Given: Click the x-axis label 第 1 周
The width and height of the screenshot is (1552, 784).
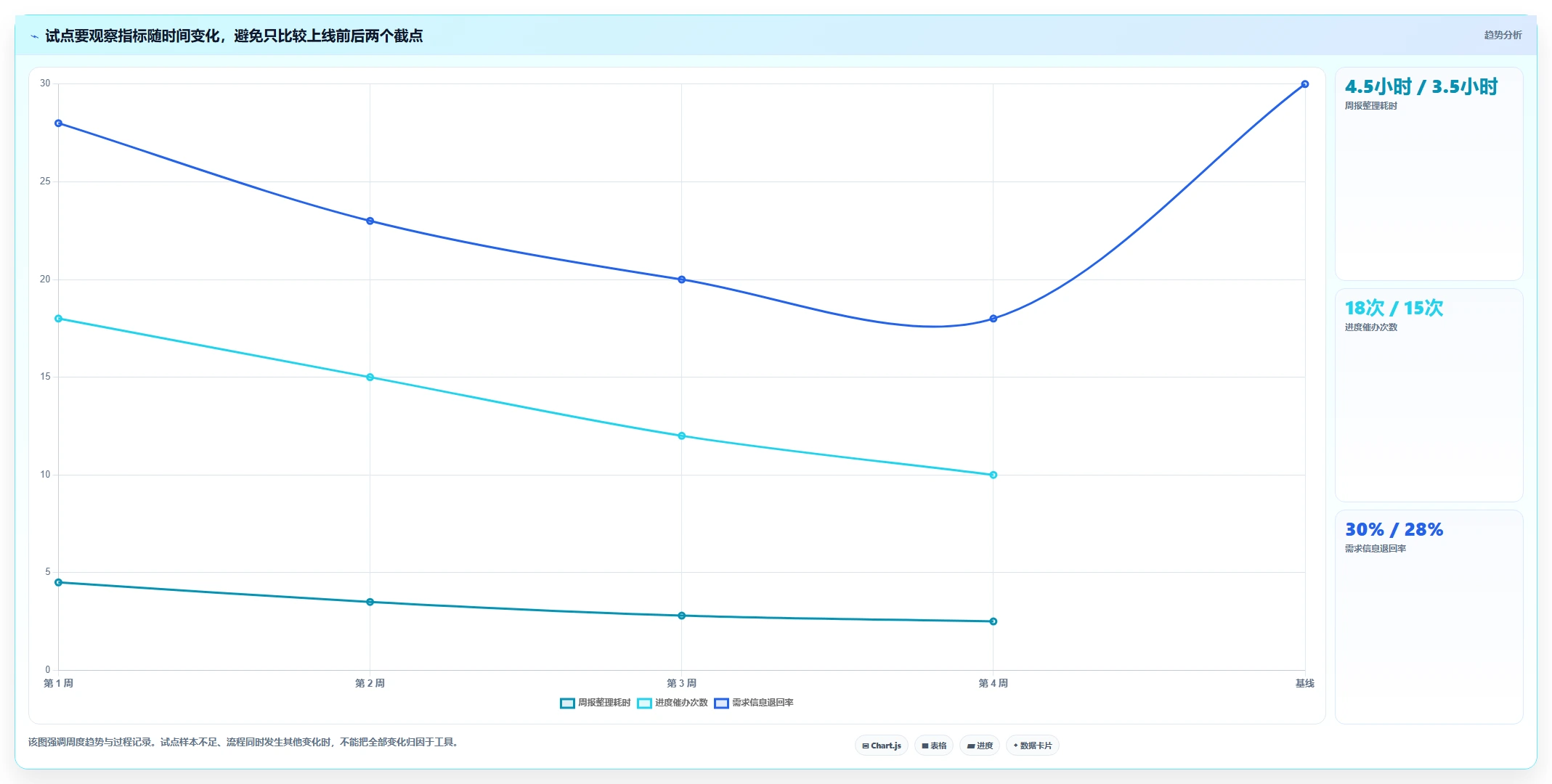Looking at the screenshot, I should pos(59,683).
